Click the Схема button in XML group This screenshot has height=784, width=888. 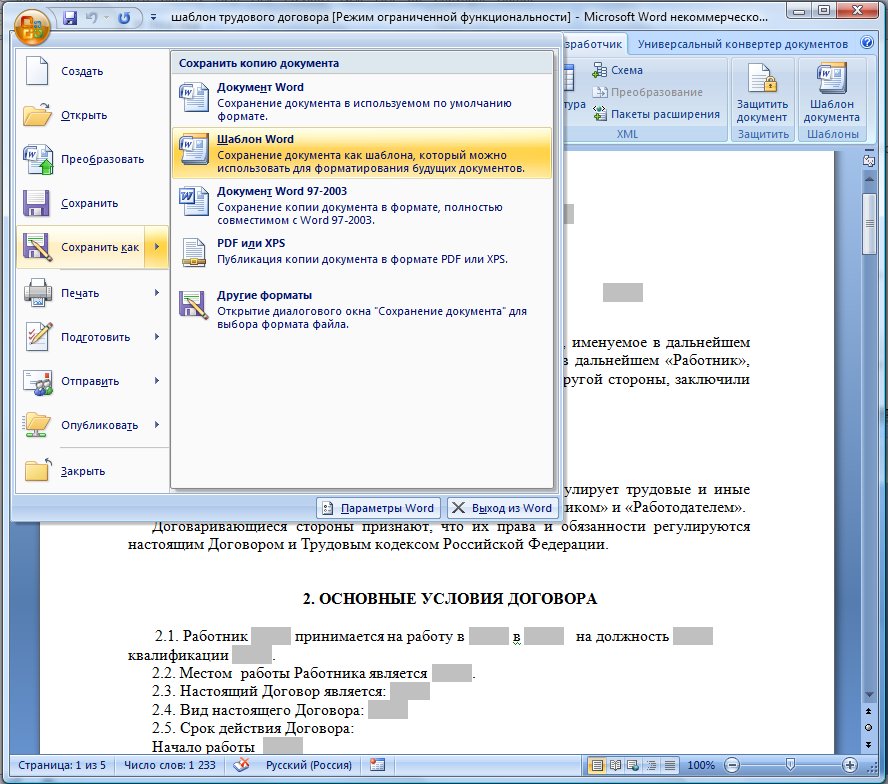(617, 70)
